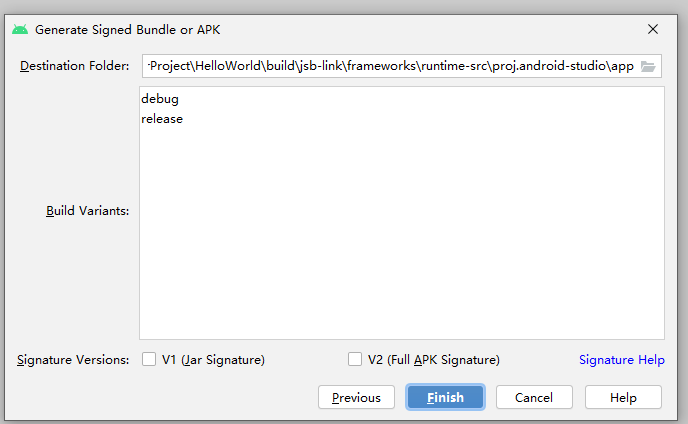Close the Generate Signed Bundle dialog
Screen dimensions: 688x424
point(653,29)
